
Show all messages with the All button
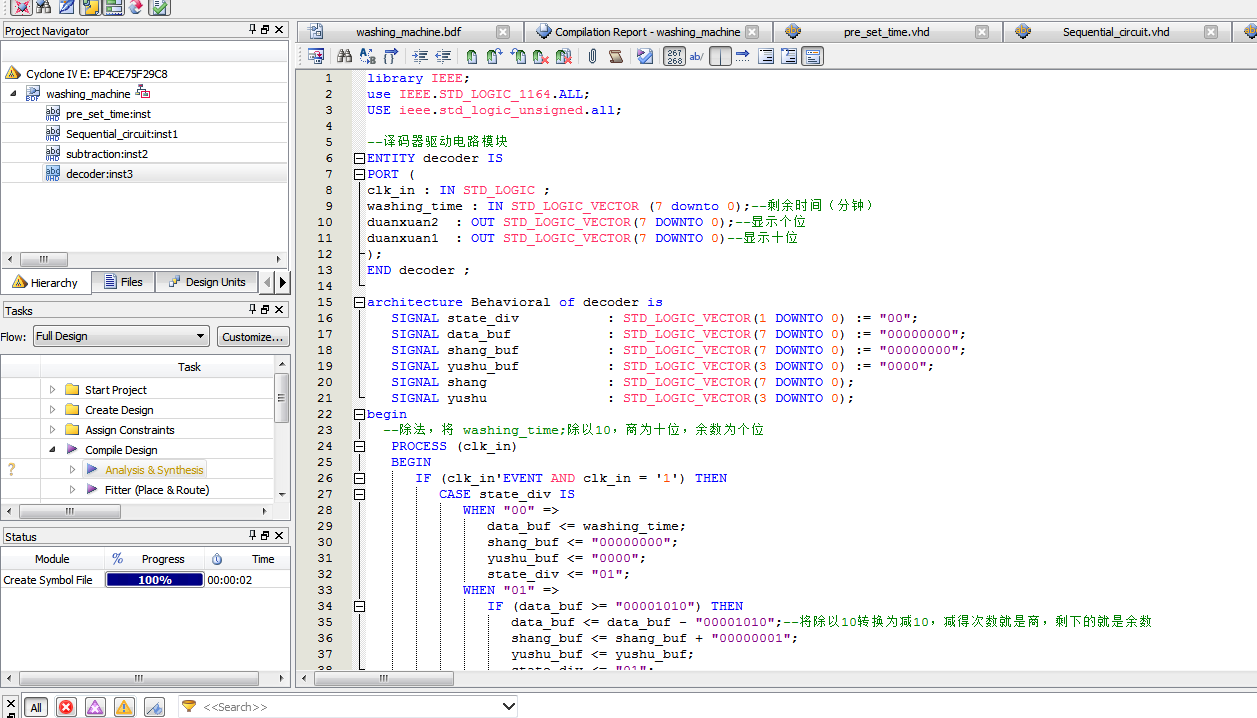(x=35, y=707)
